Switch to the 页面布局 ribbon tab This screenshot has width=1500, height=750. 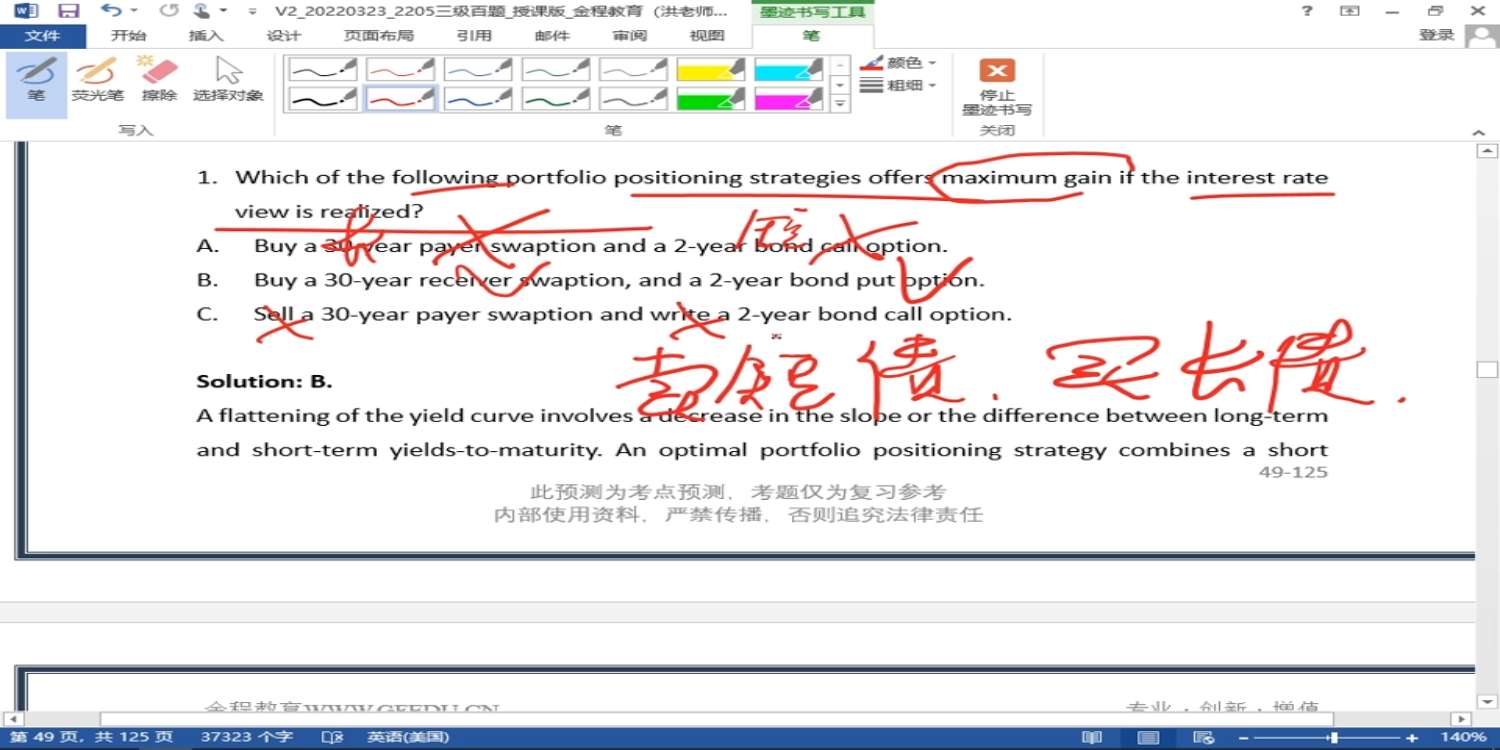pyautogui.click(x=379, y=36)
